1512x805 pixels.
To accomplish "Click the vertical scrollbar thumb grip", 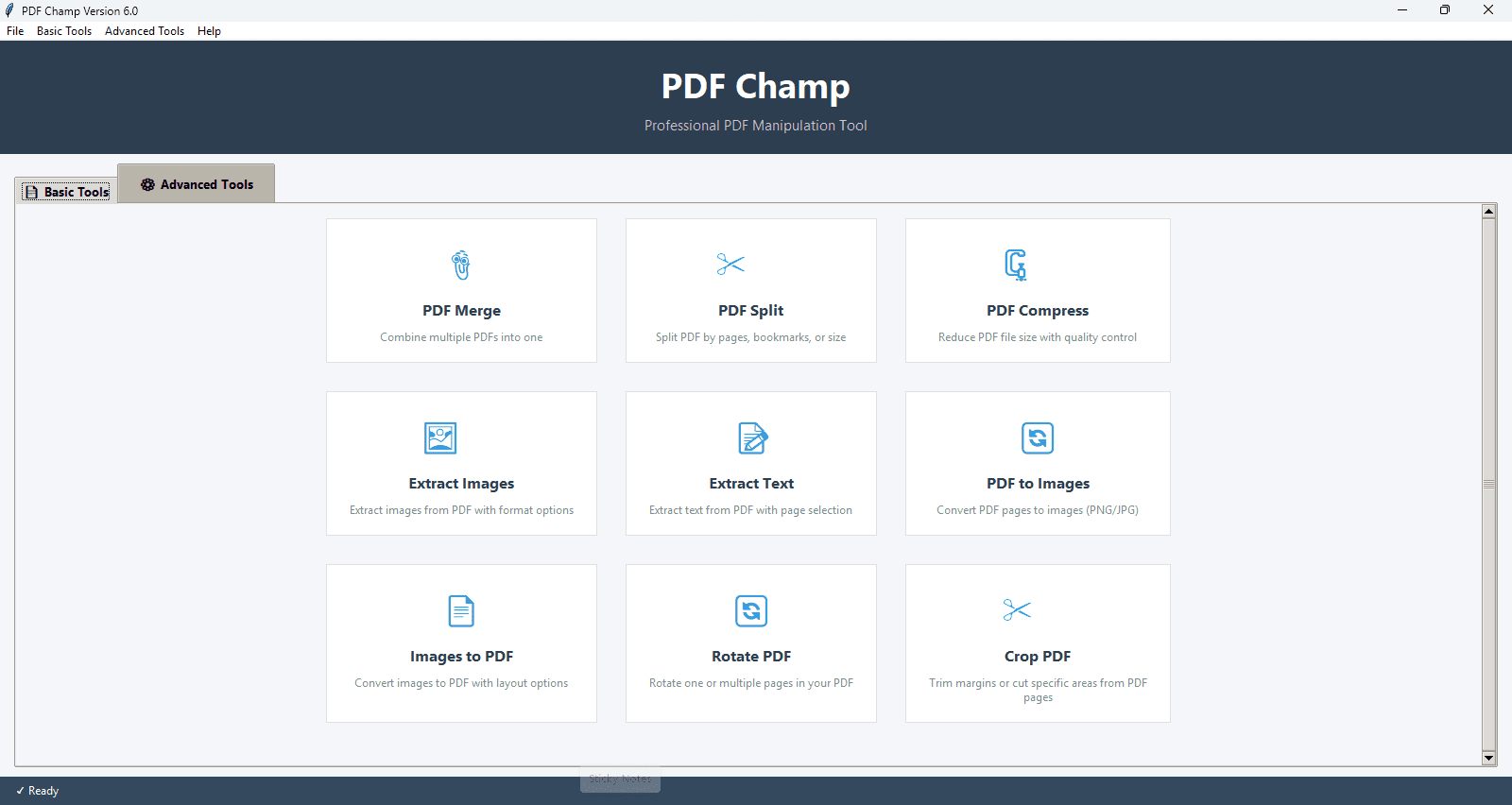I will [x=1489, y=484].
